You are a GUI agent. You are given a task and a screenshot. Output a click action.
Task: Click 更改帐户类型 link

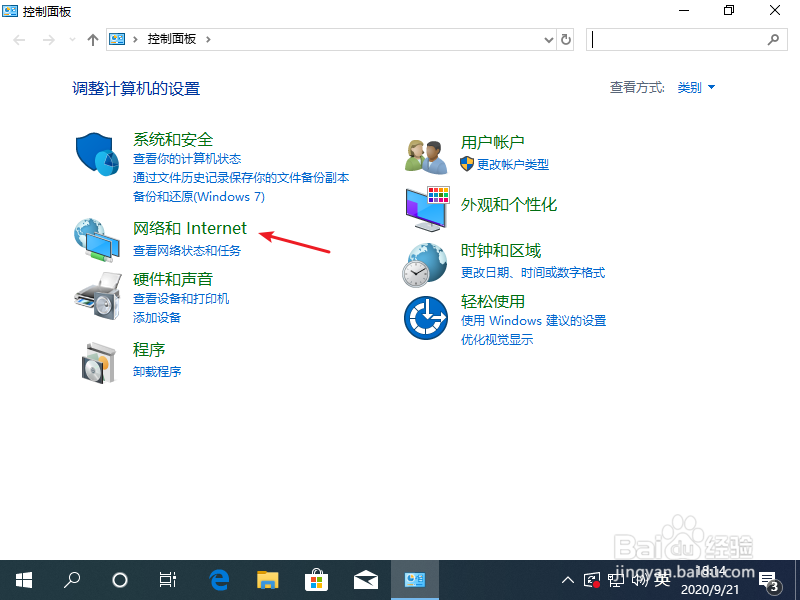pos(513,165)
